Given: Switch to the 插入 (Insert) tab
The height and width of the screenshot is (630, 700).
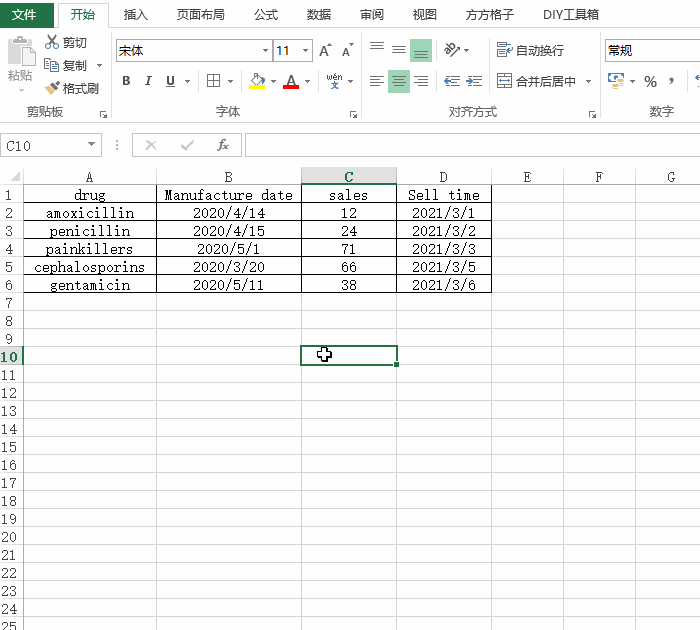Looking at the screenshot, I should 135,15.
